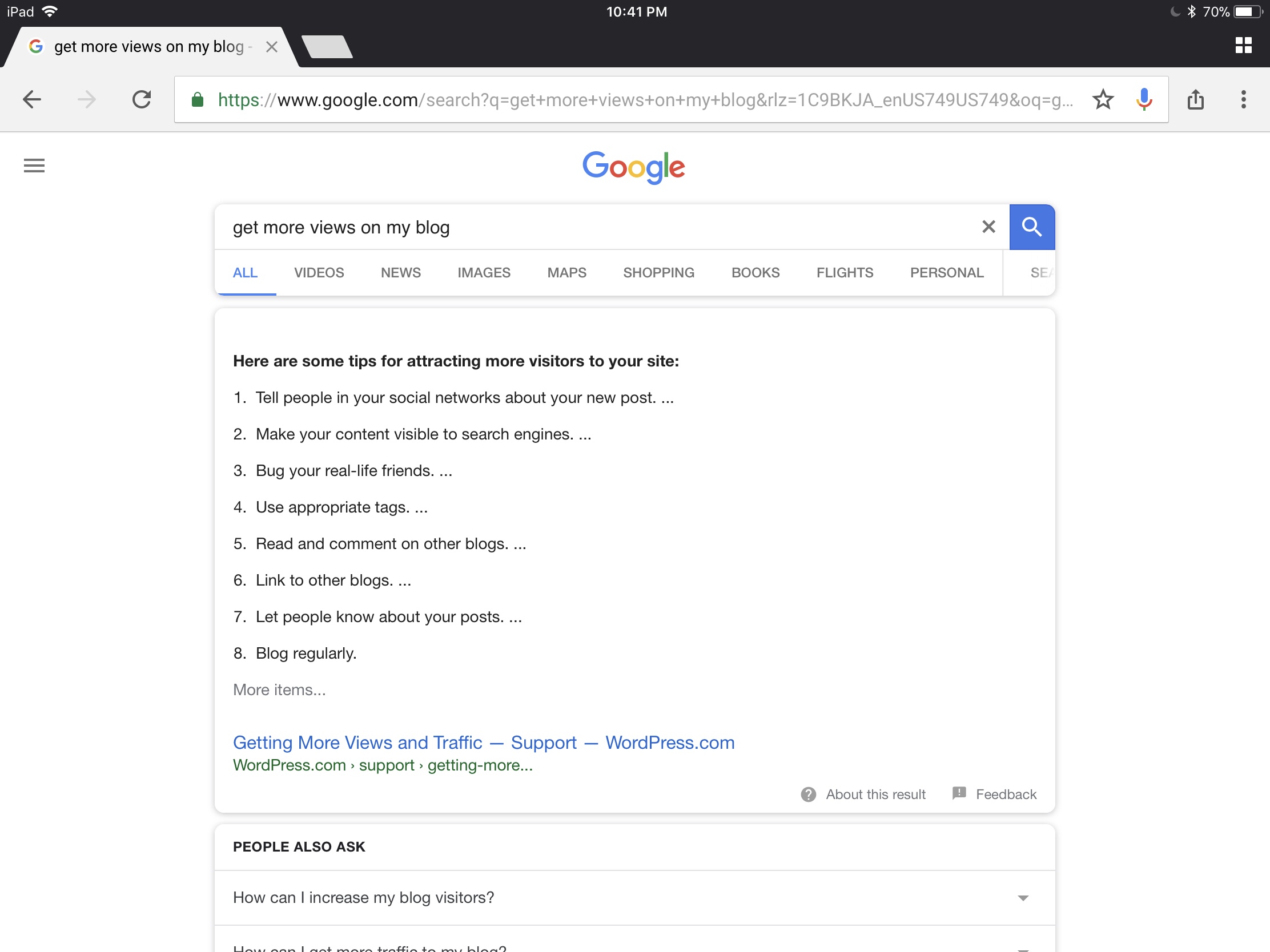Viewport: 1270px width, 952px height.
Task: Click the blue search magnifier button
Action: coord(1031,227)
